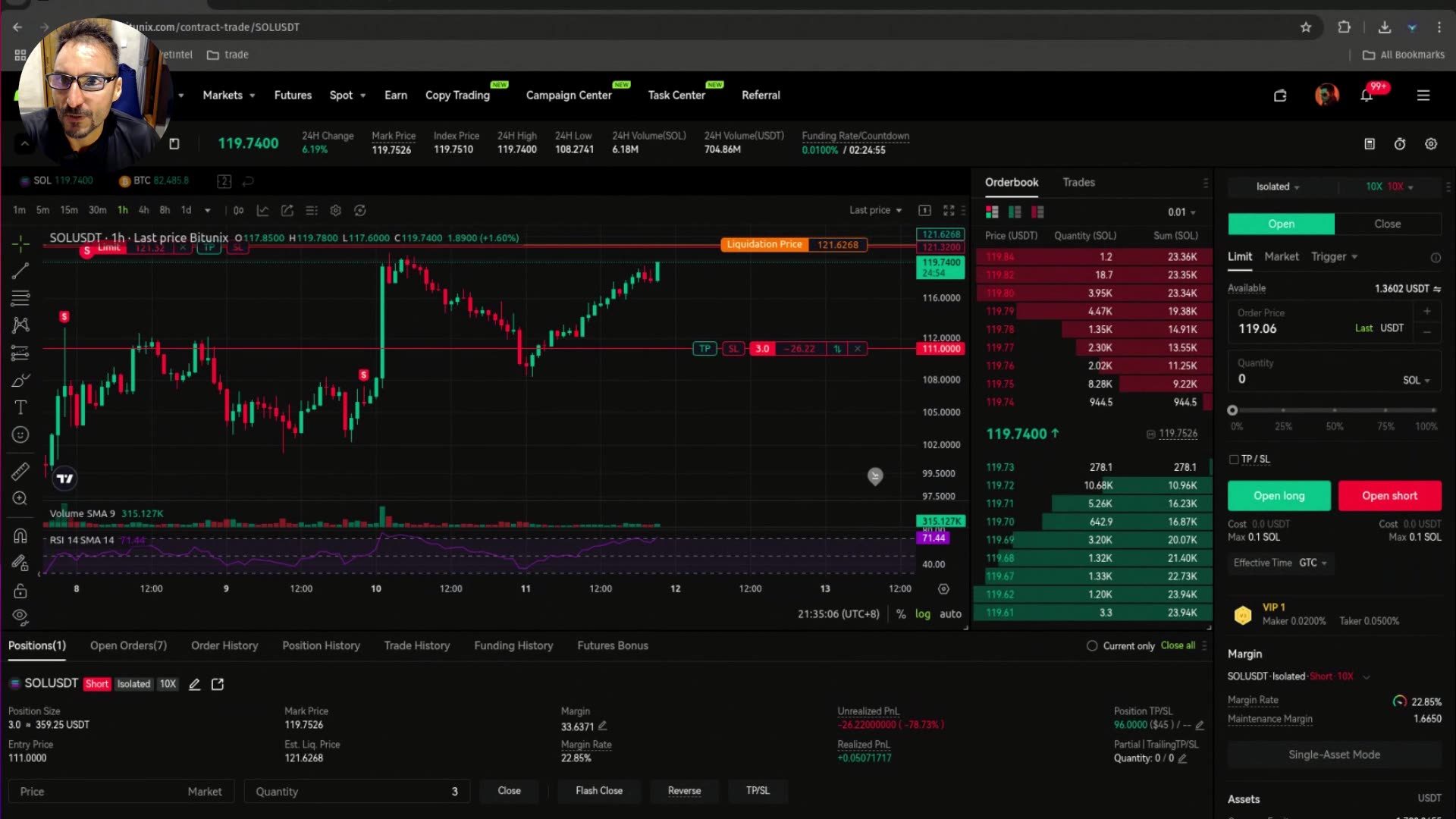
Task: Open the Copy Trading menu
Action: click(458, 95)
